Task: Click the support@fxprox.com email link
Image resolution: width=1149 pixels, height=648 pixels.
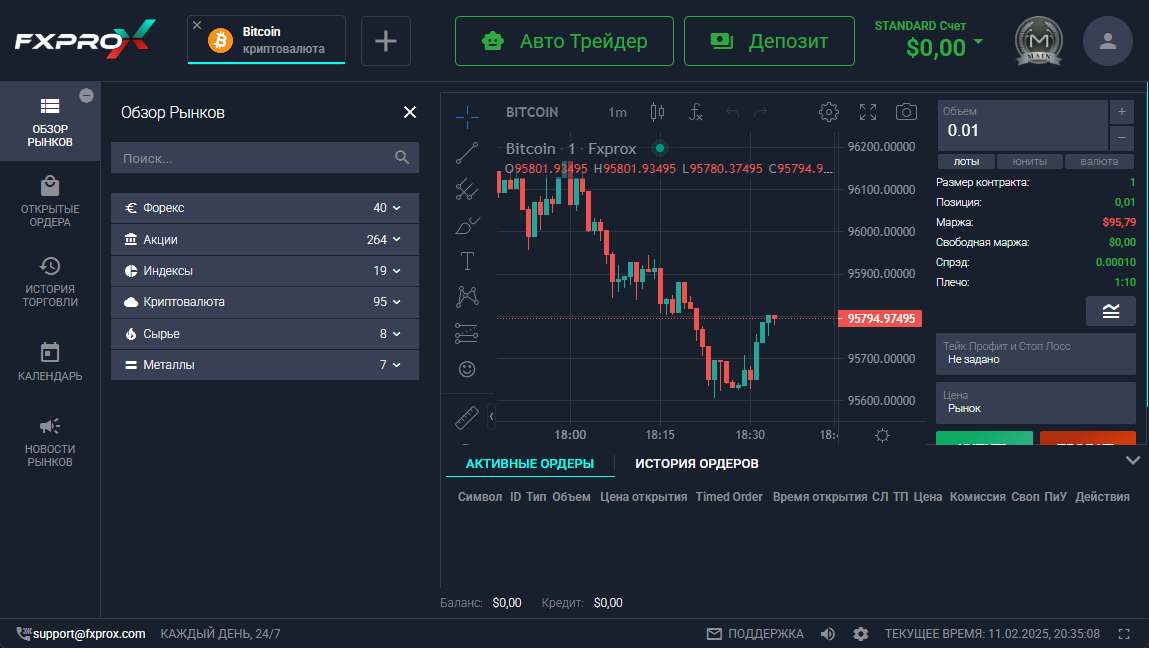Action: pos(89,634)
